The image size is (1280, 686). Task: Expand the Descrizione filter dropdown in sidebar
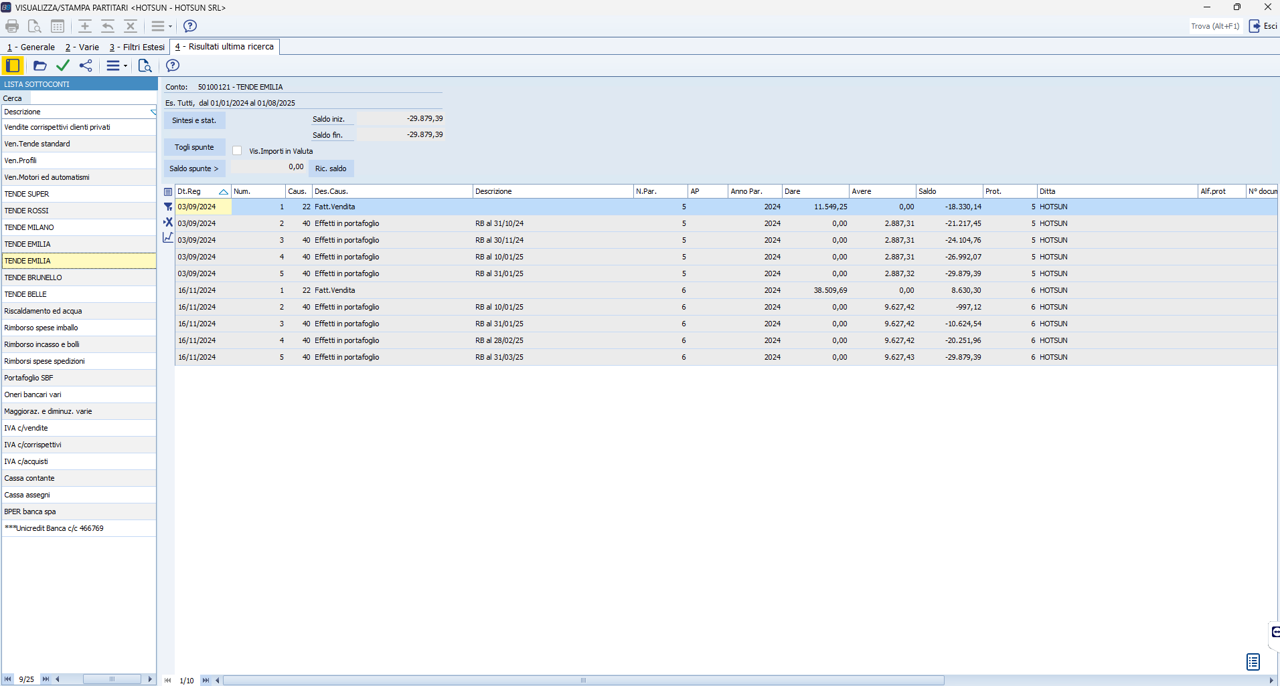[152, 112]
